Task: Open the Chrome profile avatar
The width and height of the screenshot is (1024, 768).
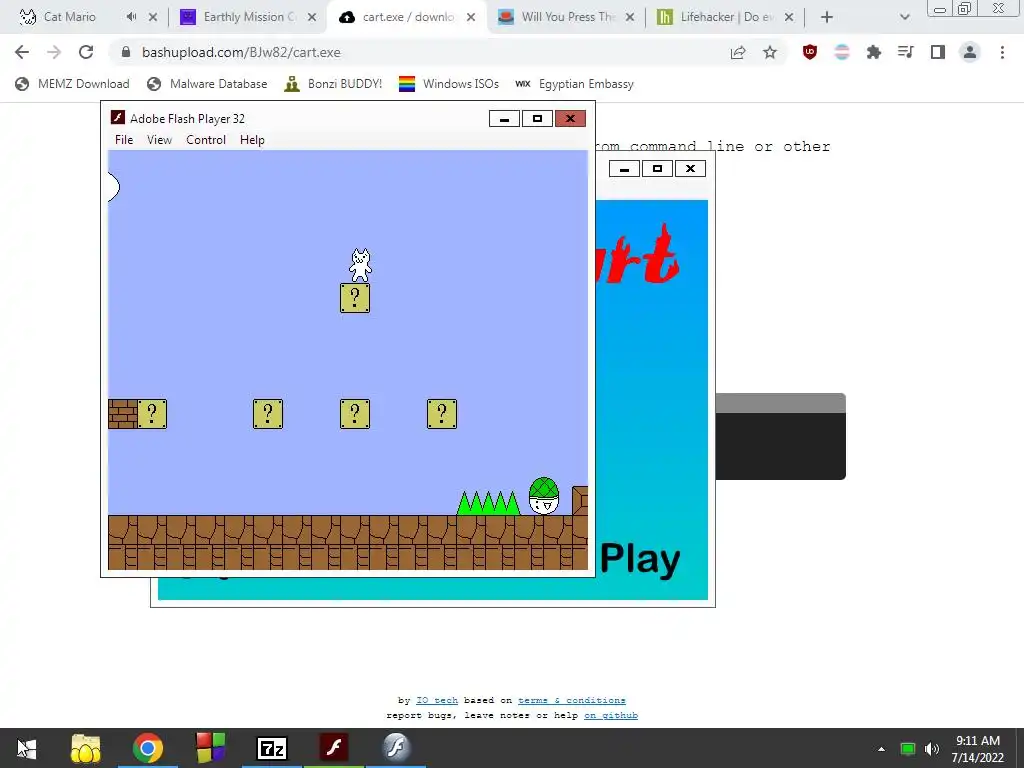Action: click(x=970, y=52)
